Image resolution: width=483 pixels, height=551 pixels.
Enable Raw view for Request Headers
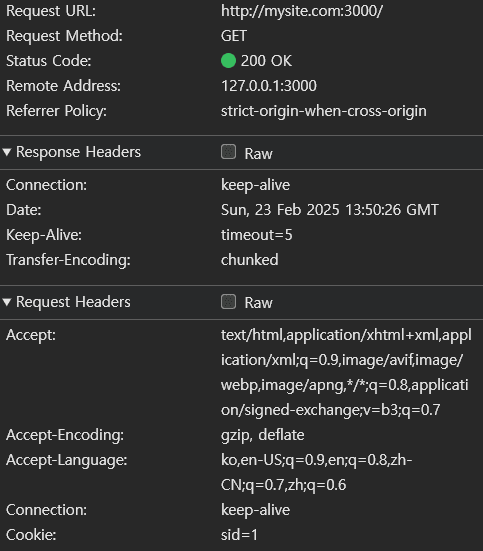228,302
